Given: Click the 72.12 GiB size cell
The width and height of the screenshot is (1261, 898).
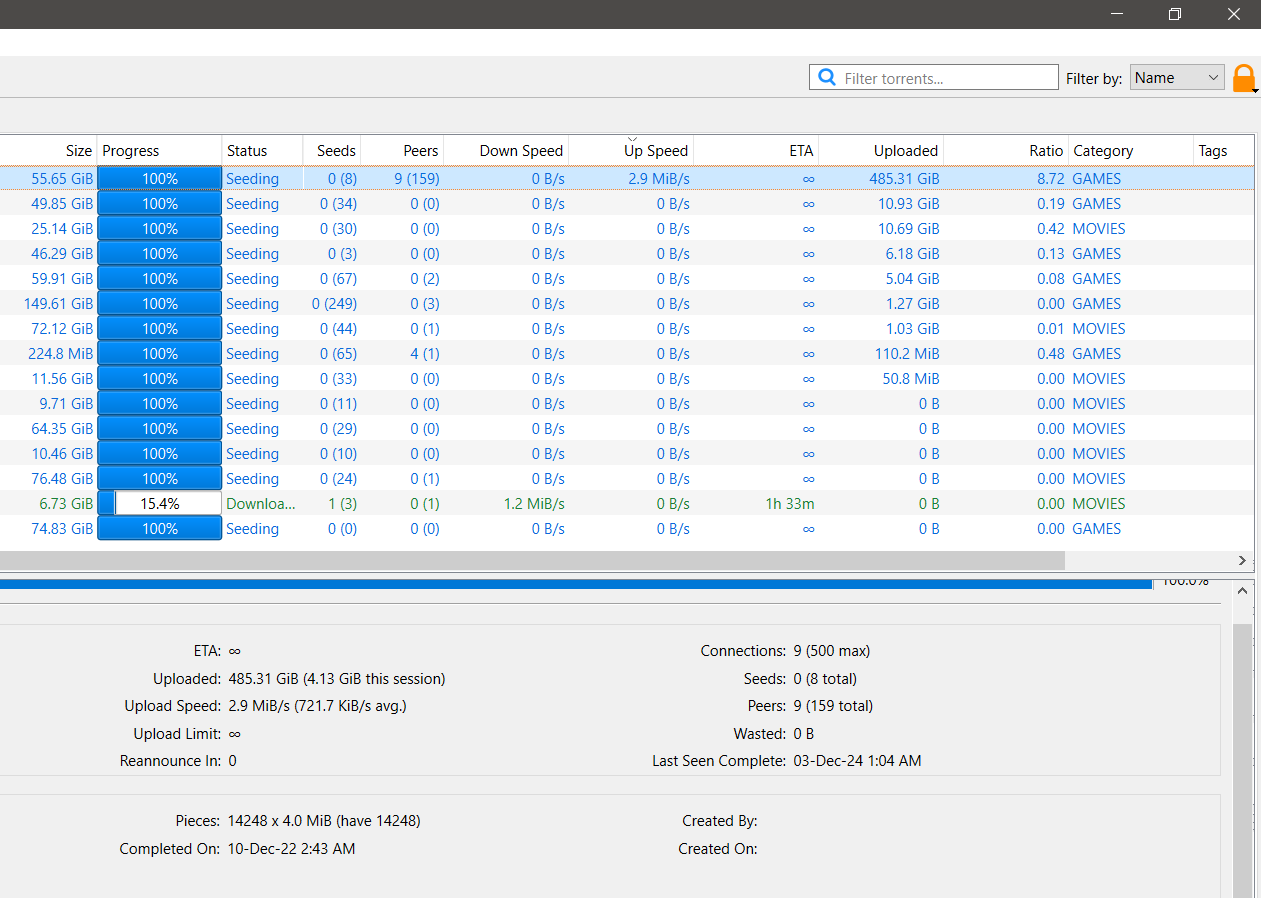Looking at the screenshot, I should (62, 329).
